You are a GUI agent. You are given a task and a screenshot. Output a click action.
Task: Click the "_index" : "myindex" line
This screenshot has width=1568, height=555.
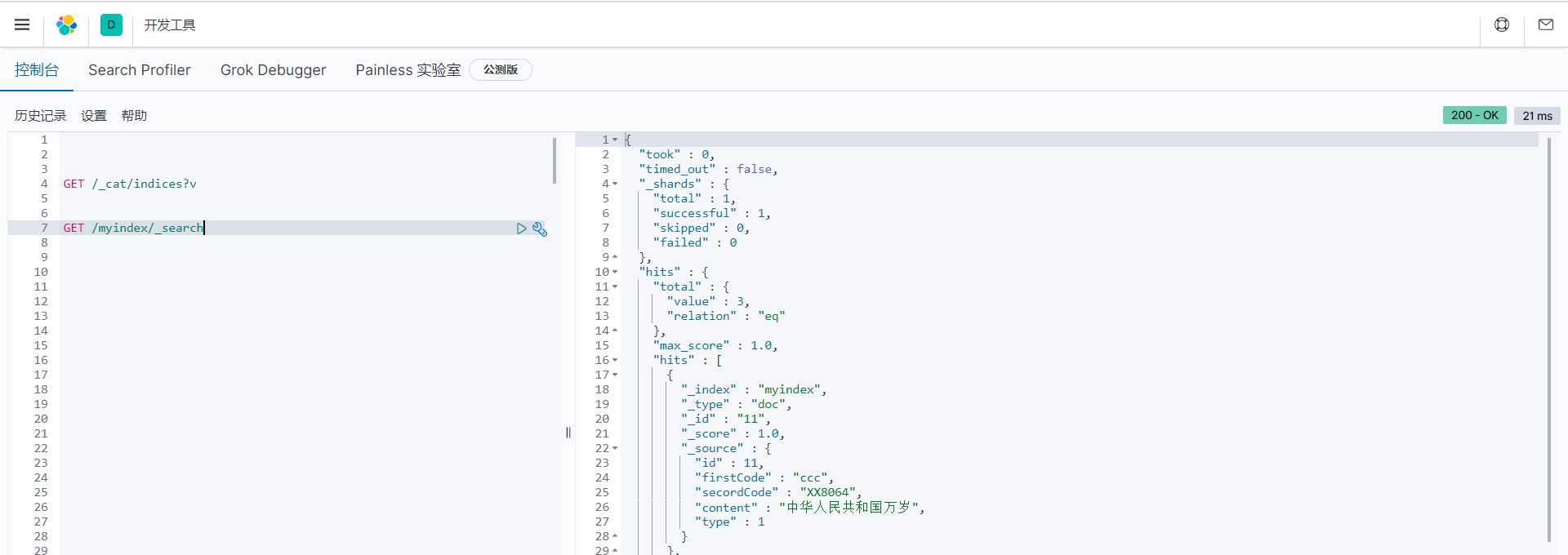(x=754, y=389)
